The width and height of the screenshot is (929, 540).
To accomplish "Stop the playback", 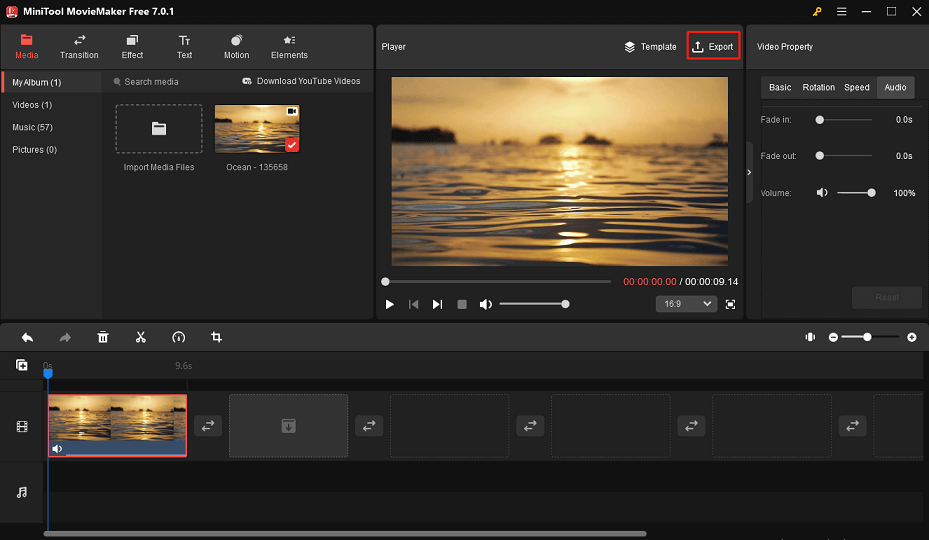I will [x=462, y=304].
